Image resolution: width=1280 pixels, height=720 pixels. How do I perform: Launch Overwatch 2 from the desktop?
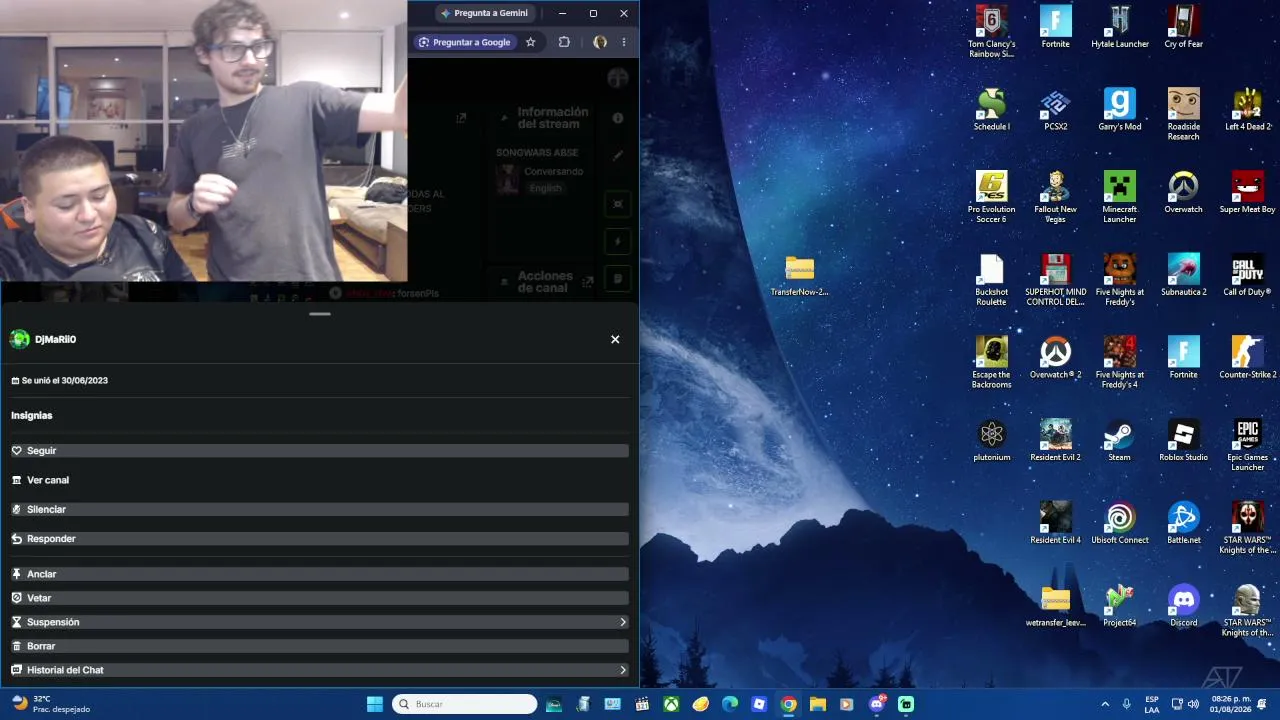click(x=1055, y=358)
